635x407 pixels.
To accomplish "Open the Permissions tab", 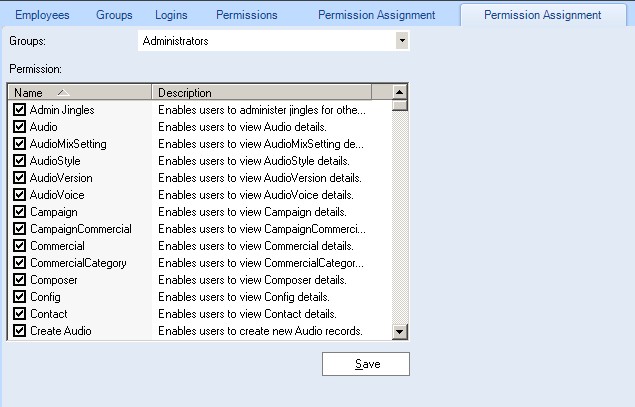I will tap(247, 15).
